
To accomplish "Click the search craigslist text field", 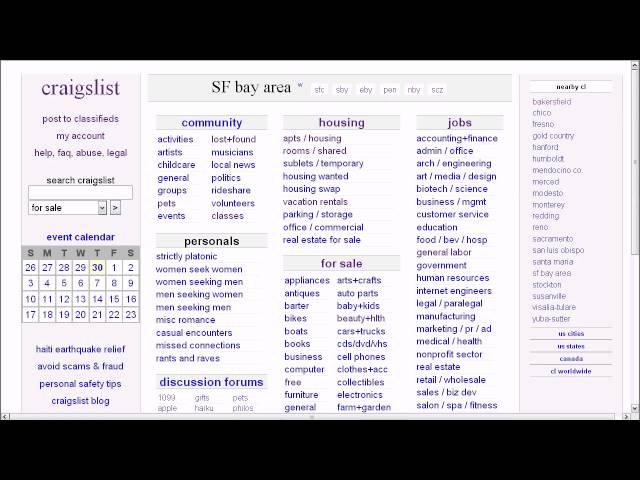I will pyautogui.click(x=80, y=192).
